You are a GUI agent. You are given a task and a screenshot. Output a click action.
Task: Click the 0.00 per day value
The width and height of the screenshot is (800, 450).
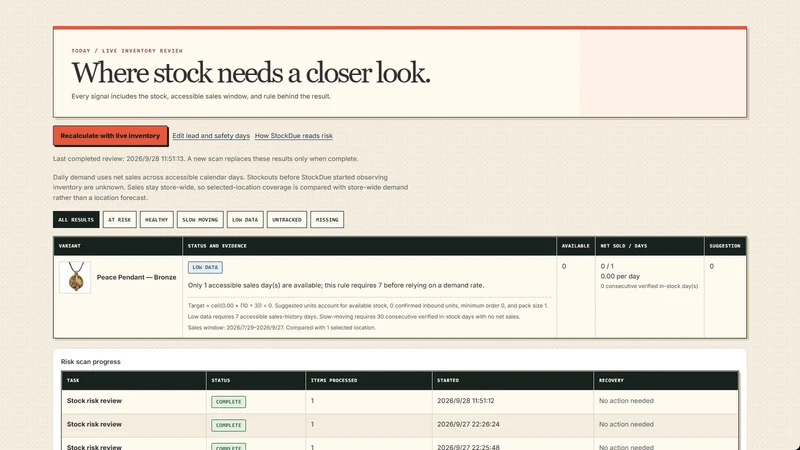[620, 276]
